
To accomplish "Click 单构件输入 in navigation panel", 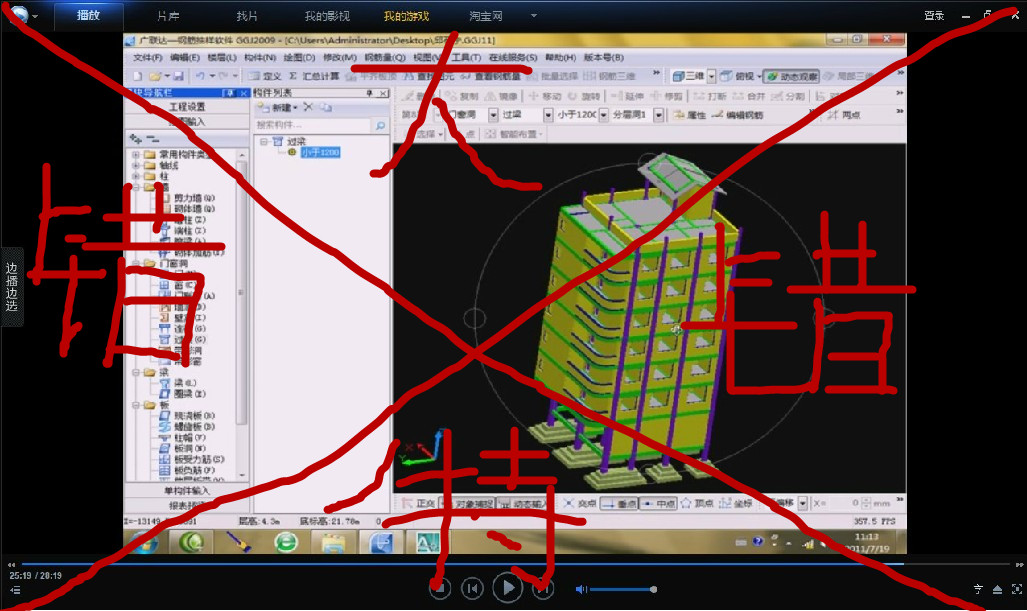I will tap(187, 491).
